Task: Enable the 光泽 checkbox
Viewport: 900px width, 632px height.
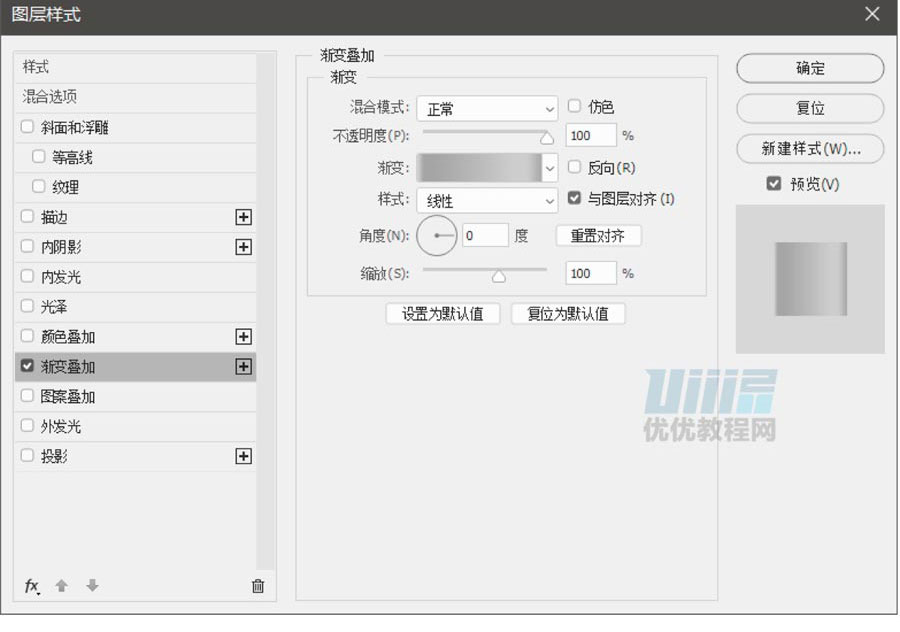Action: (x=27, y=306)
